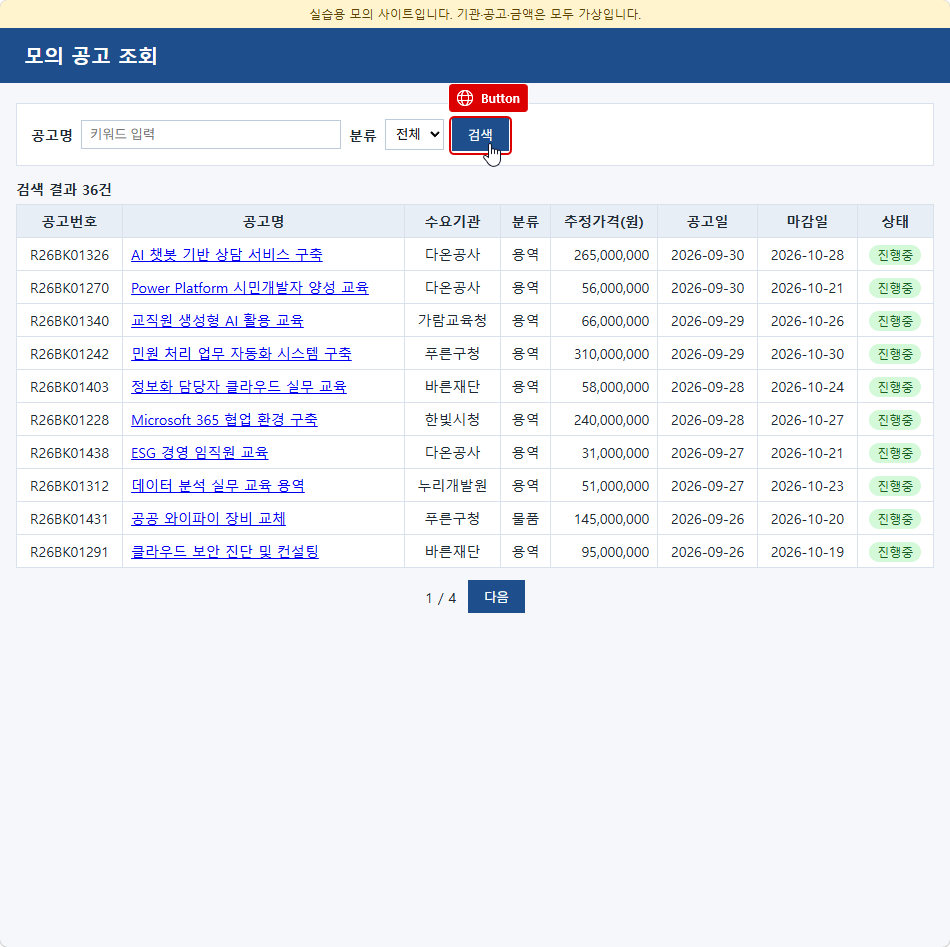Click the 검색 결과 36건 count

[64, 190]
